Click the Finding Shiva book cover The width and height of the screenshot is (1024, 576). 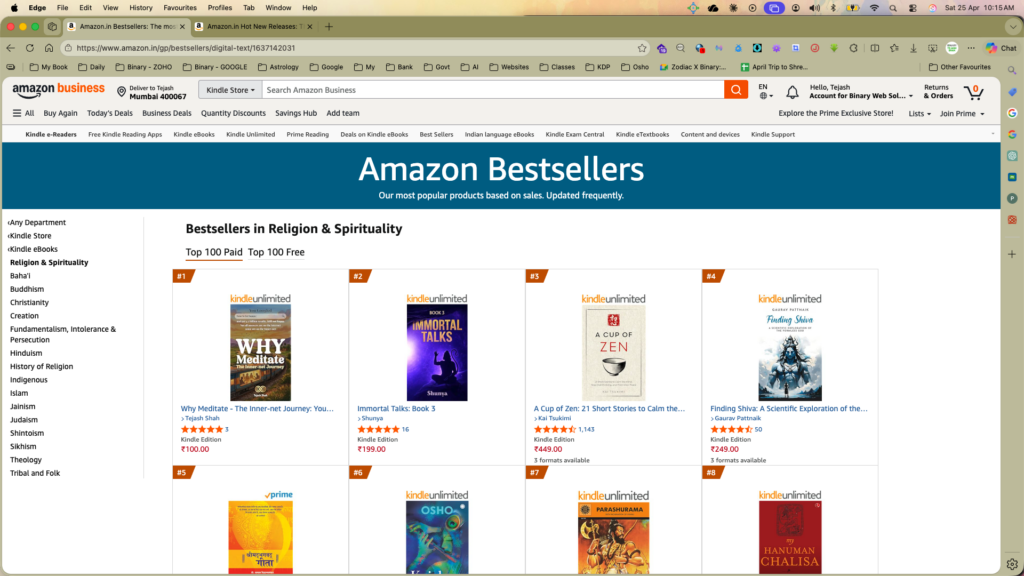click(x=790, y=352)
